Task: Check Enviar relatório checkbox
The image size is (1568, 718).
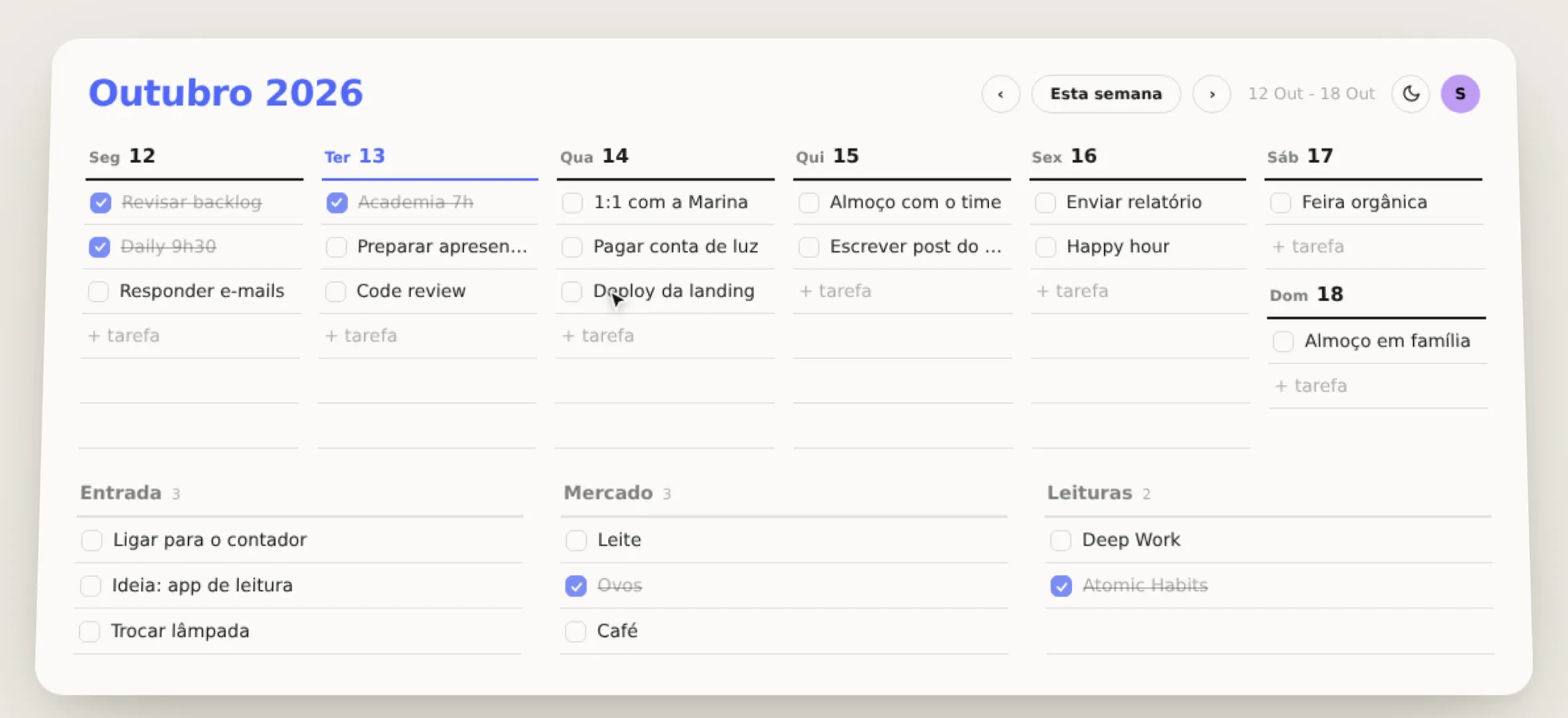Action: click(1045, 202)
